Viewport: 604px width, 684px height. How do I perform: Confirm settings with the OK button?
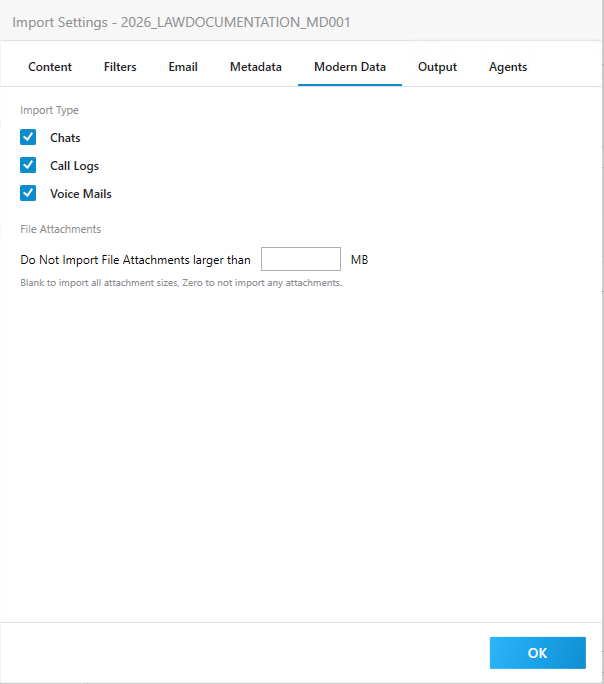(537, 653)
